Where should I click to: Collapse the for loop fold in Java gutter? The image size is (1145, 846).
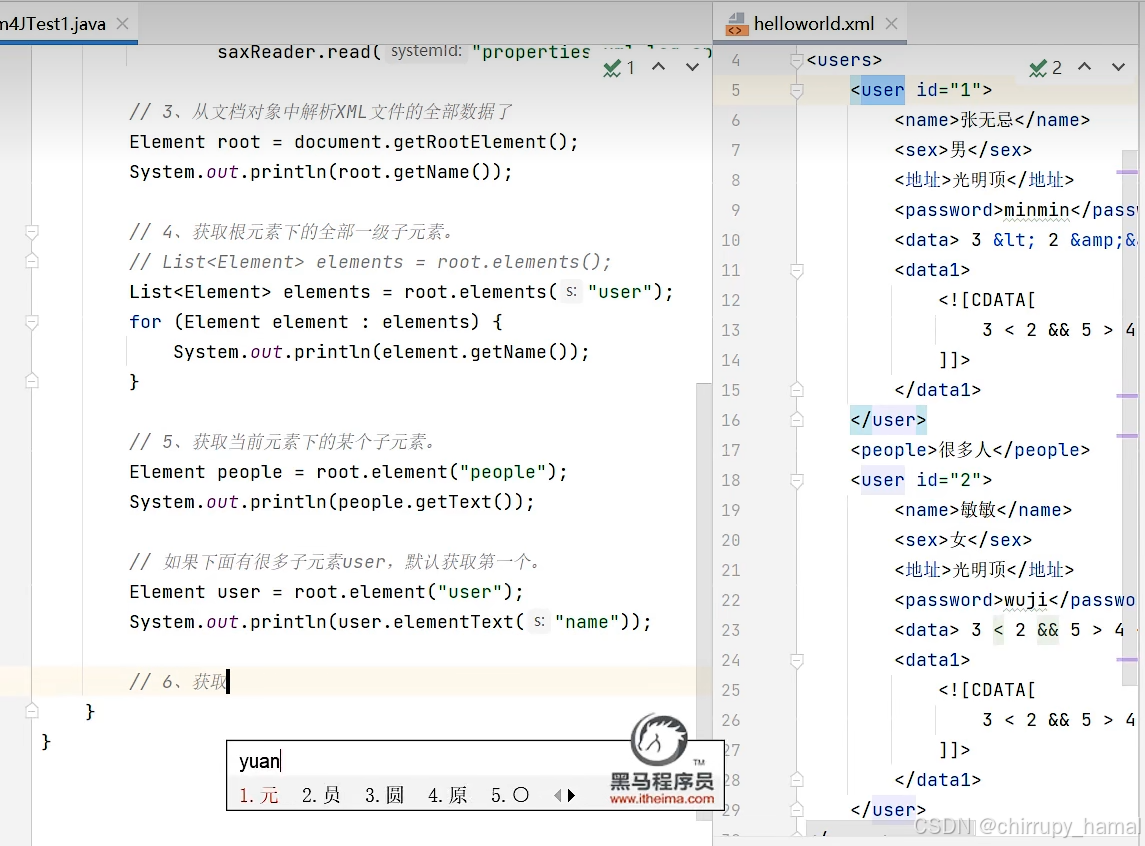(31, 322)
